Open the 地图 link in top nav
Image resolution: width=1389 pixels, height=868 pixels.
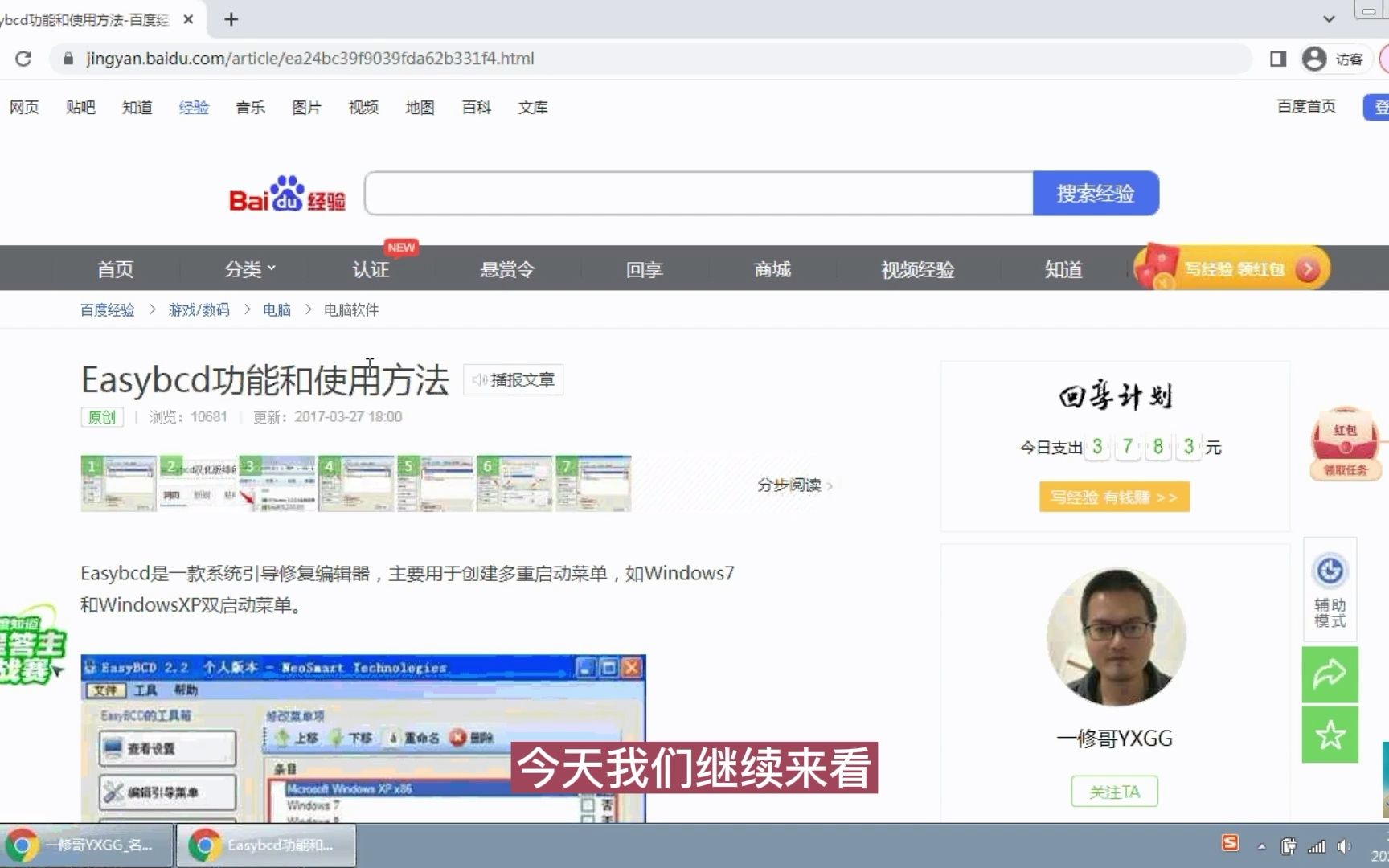(420, 107)
